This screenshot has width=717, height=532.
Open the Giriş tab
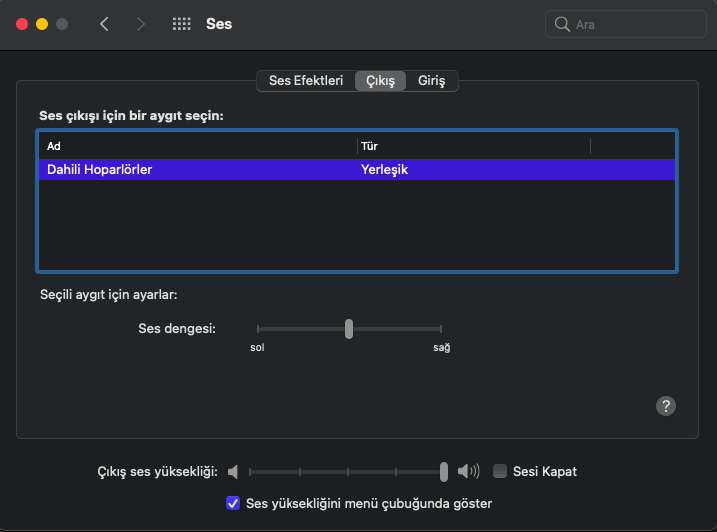point(432,81)
